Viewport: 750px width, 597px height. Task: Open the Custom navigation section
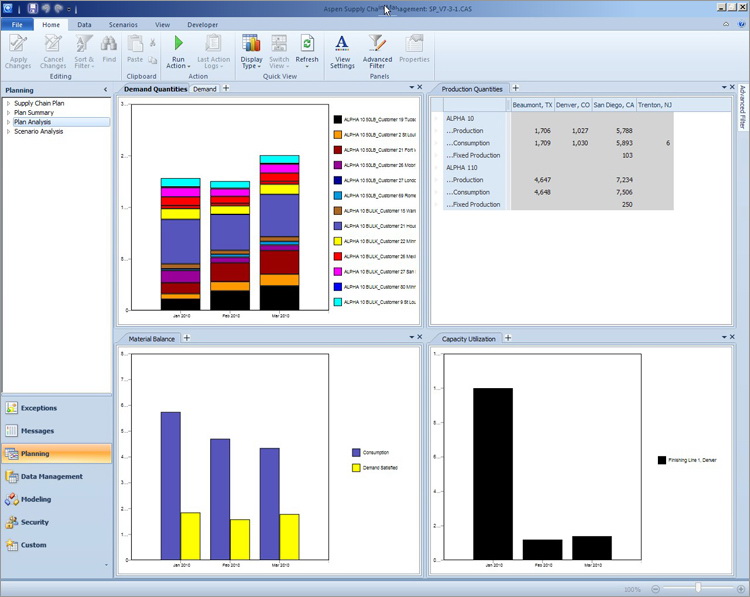(56, 544)
